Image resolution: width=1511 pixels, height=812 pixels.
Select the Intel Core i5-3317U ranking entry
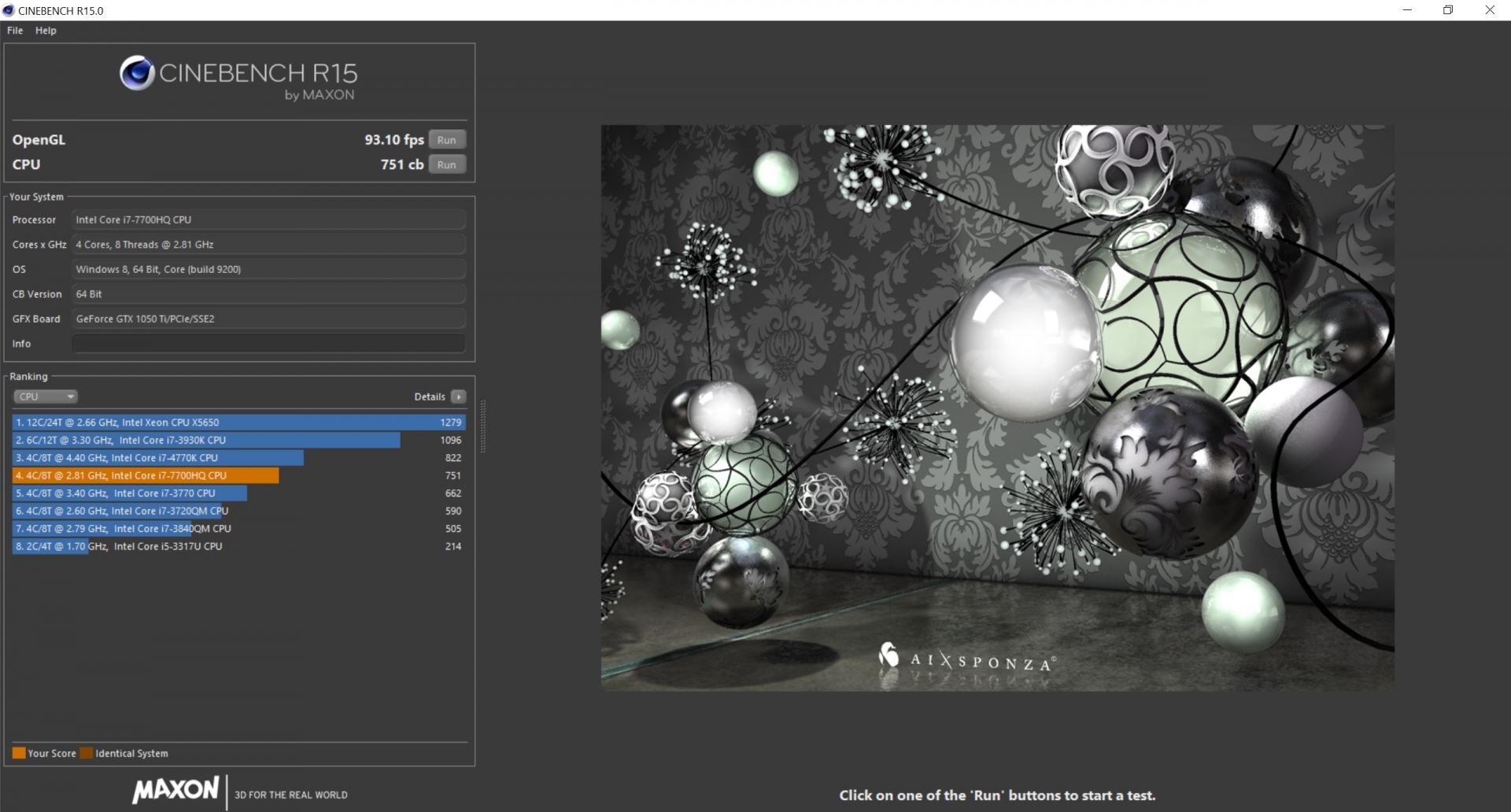tap(236, 546)
